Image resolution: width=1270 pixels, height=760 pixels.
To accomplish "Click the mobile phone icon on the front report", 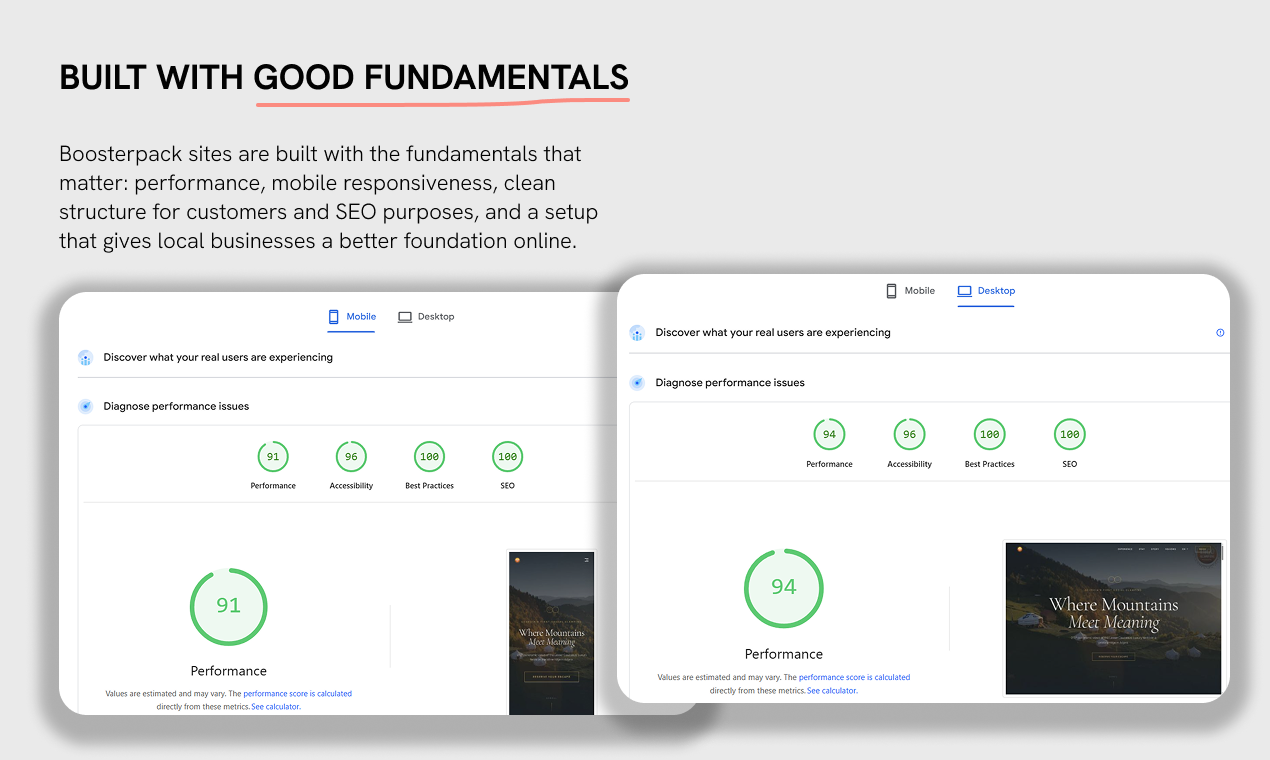I will 890,290.
